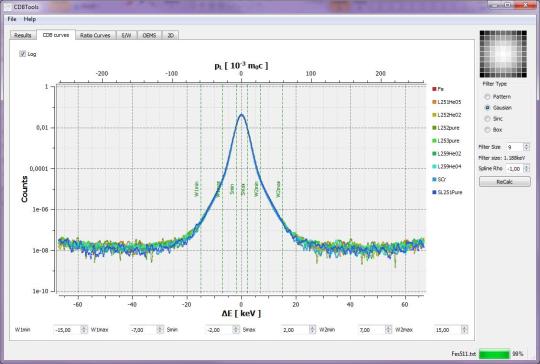Click the W1max input field
Screen dimensions: 540x364
(x=143, y=330)
